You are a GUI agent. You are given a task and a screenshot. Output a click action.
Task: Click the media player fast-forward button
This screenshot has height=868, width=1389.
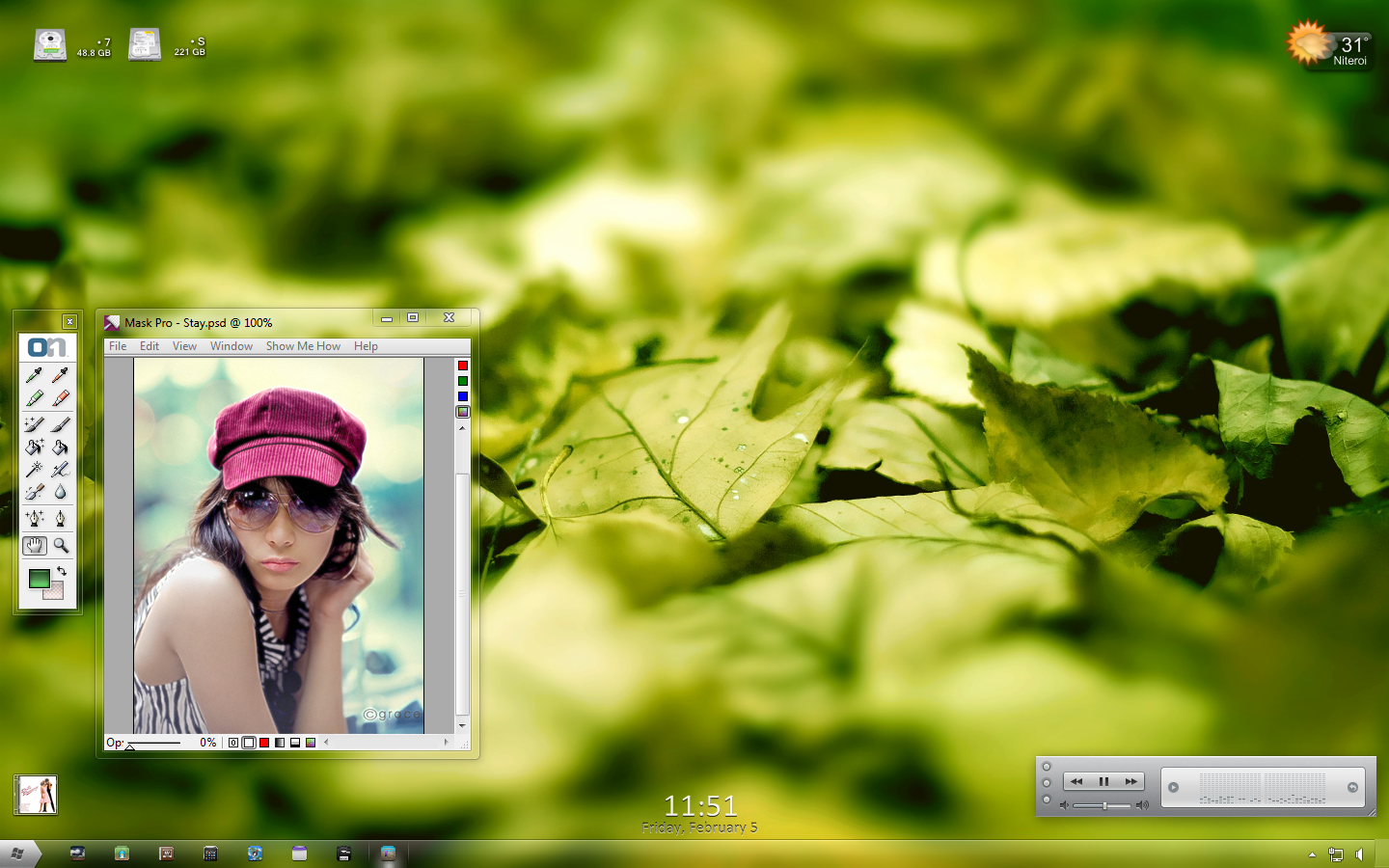[1130, 782]
